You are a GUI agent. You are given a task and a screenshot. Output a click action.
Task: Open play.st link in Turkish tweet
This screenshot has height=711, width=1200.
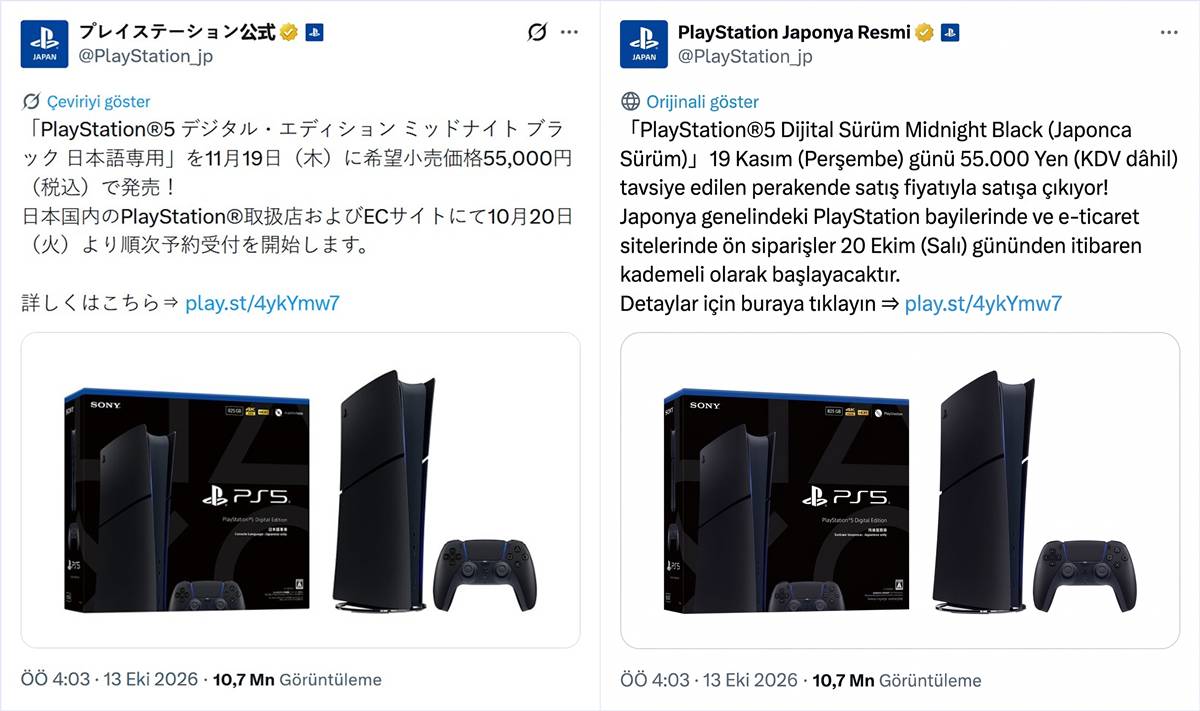tap(983, 303)
